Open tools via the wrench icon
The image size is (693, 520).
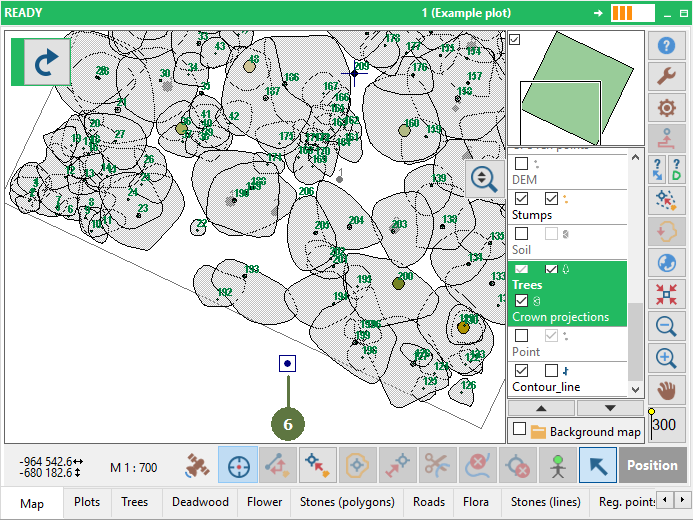coord(666,76)
